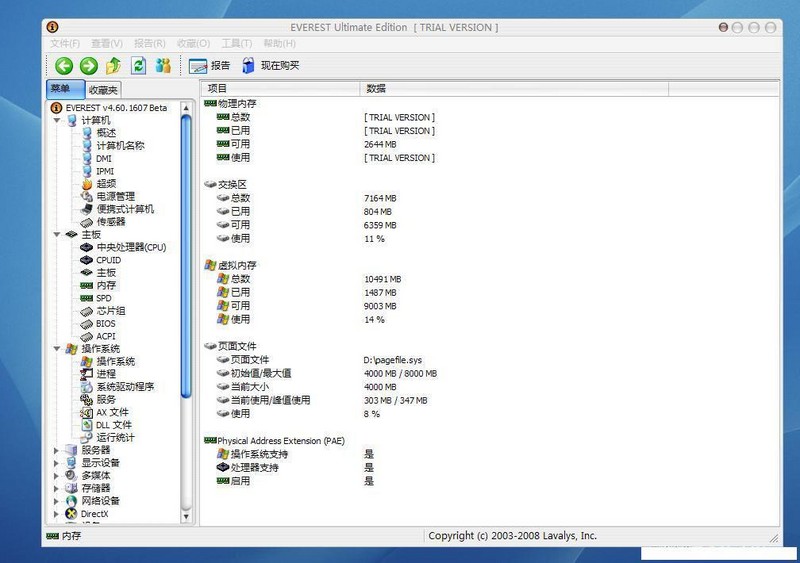Click the 内存 status bar label

(71, 536)
